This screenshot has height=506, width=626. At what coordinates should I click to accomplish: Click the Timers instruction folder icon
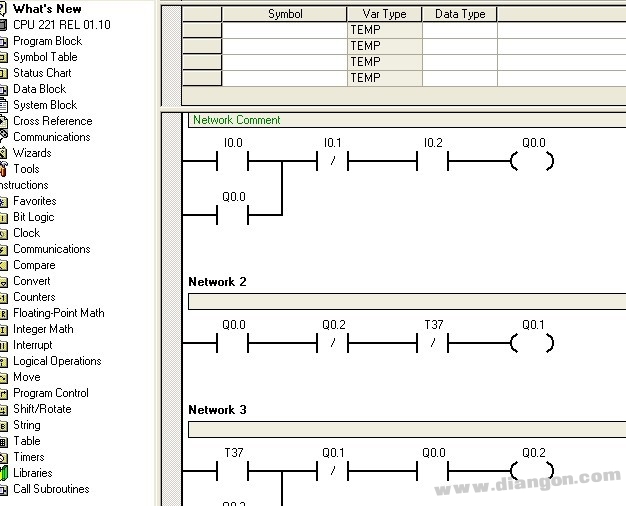coord(3,457)
